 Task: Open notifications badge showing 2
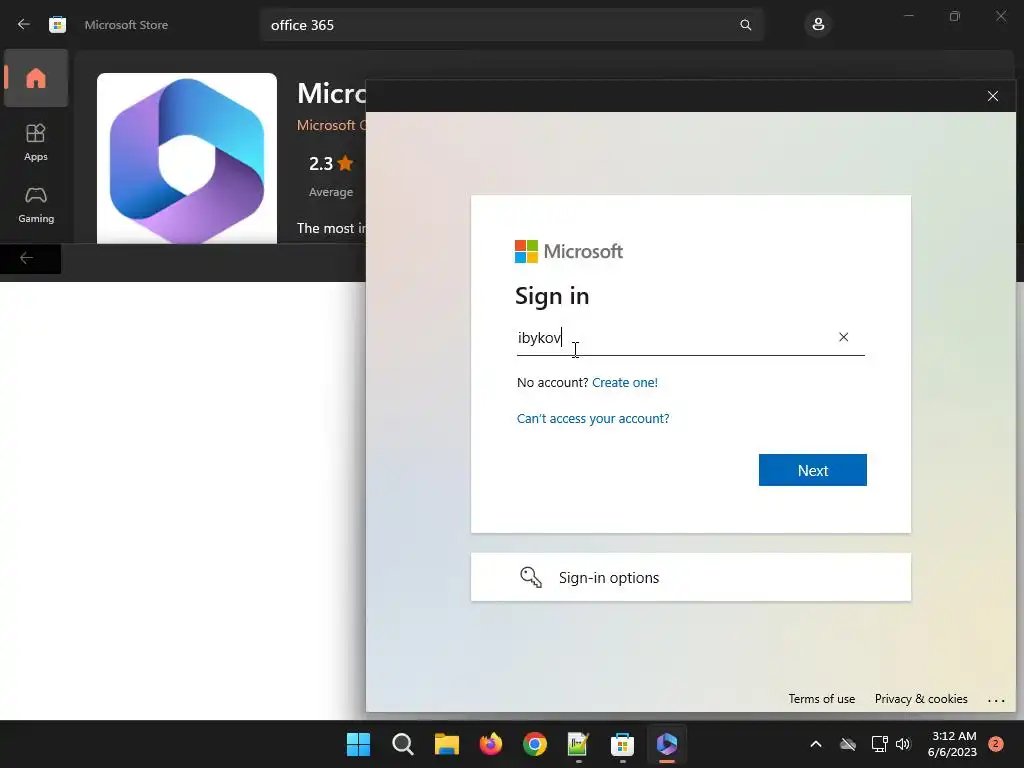[x=995, y=744]
